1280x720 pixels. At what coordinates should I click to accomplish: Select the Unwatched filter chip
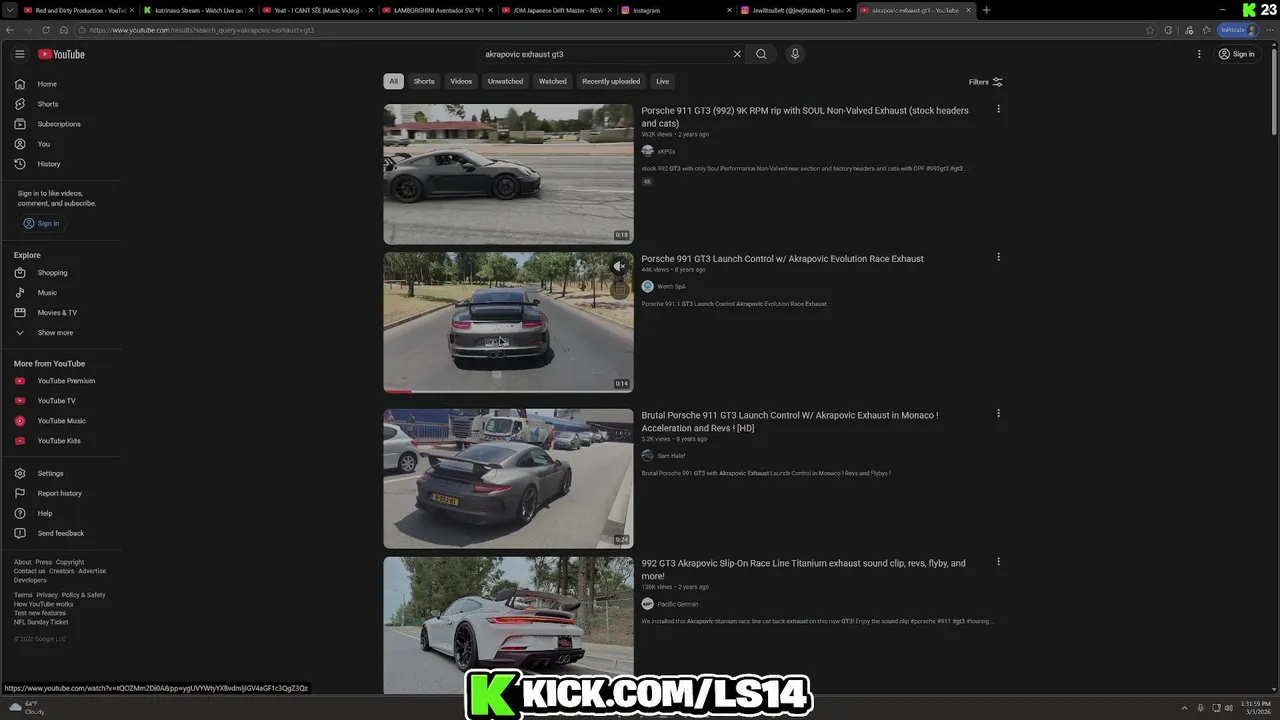(x=505, y=81)
